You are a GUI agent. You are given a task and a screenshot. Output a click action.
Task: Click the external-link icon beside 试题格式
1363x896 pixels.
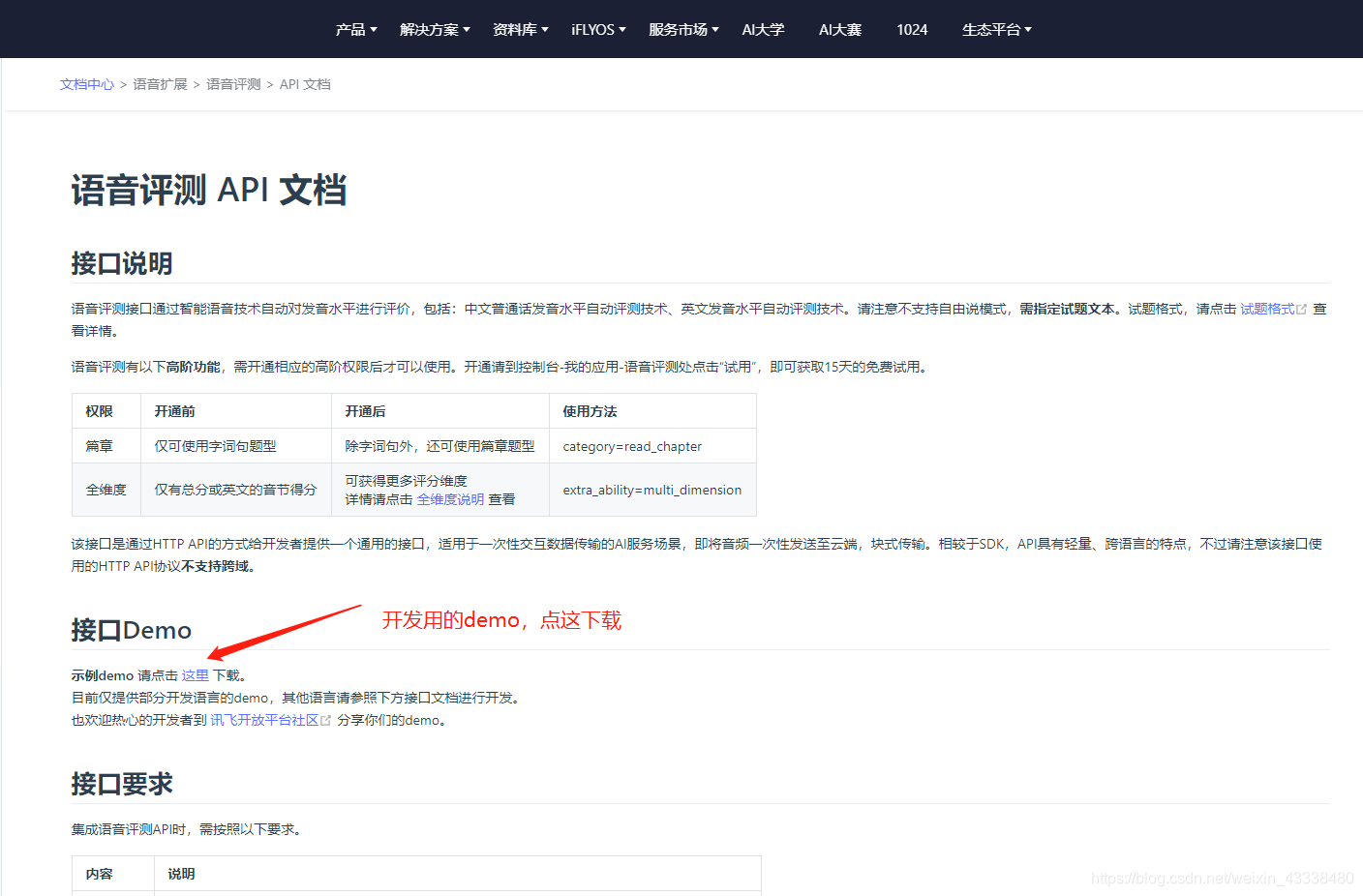coord(1301,309)
